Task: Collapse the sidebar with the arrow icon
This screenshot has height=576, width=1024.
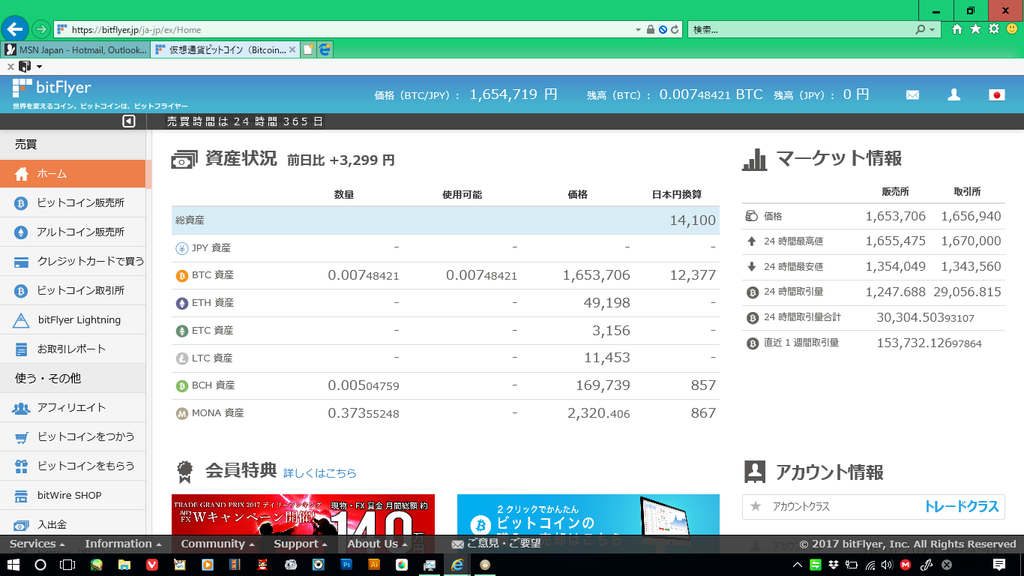Action: [x=129, y=121]
